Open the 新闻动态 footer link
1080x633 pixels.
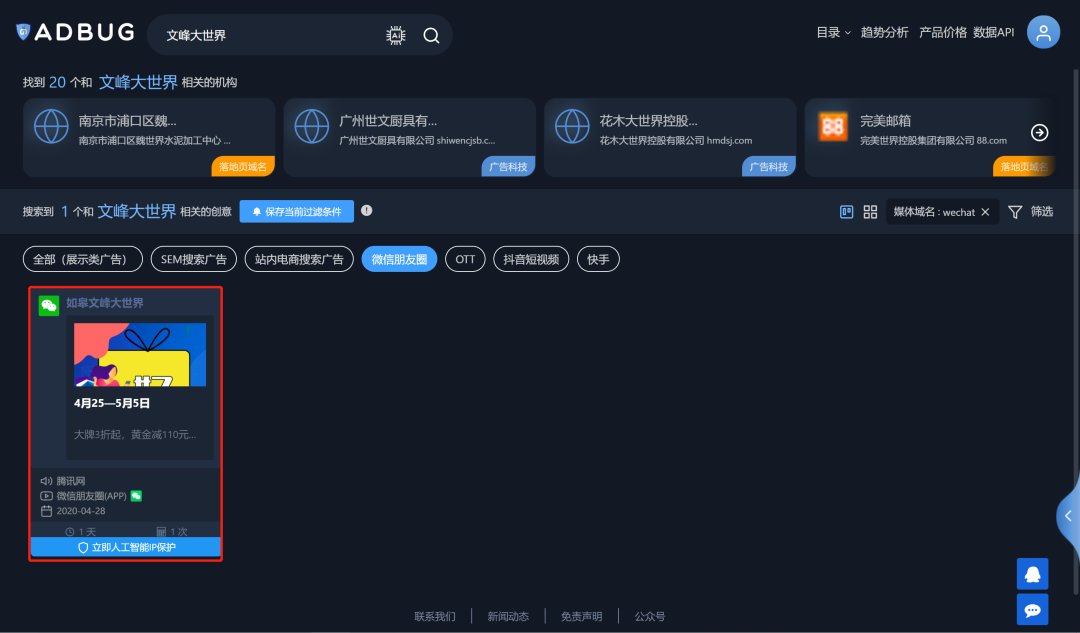tap(508, 616)
